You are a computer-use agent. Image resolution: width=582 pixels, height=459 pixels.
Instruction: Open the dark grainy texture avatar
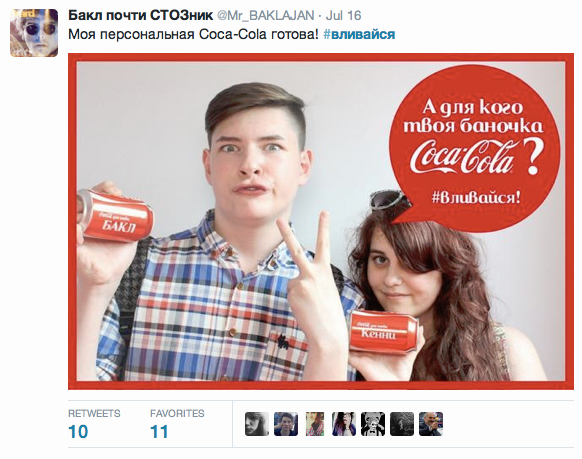[402, 424]
